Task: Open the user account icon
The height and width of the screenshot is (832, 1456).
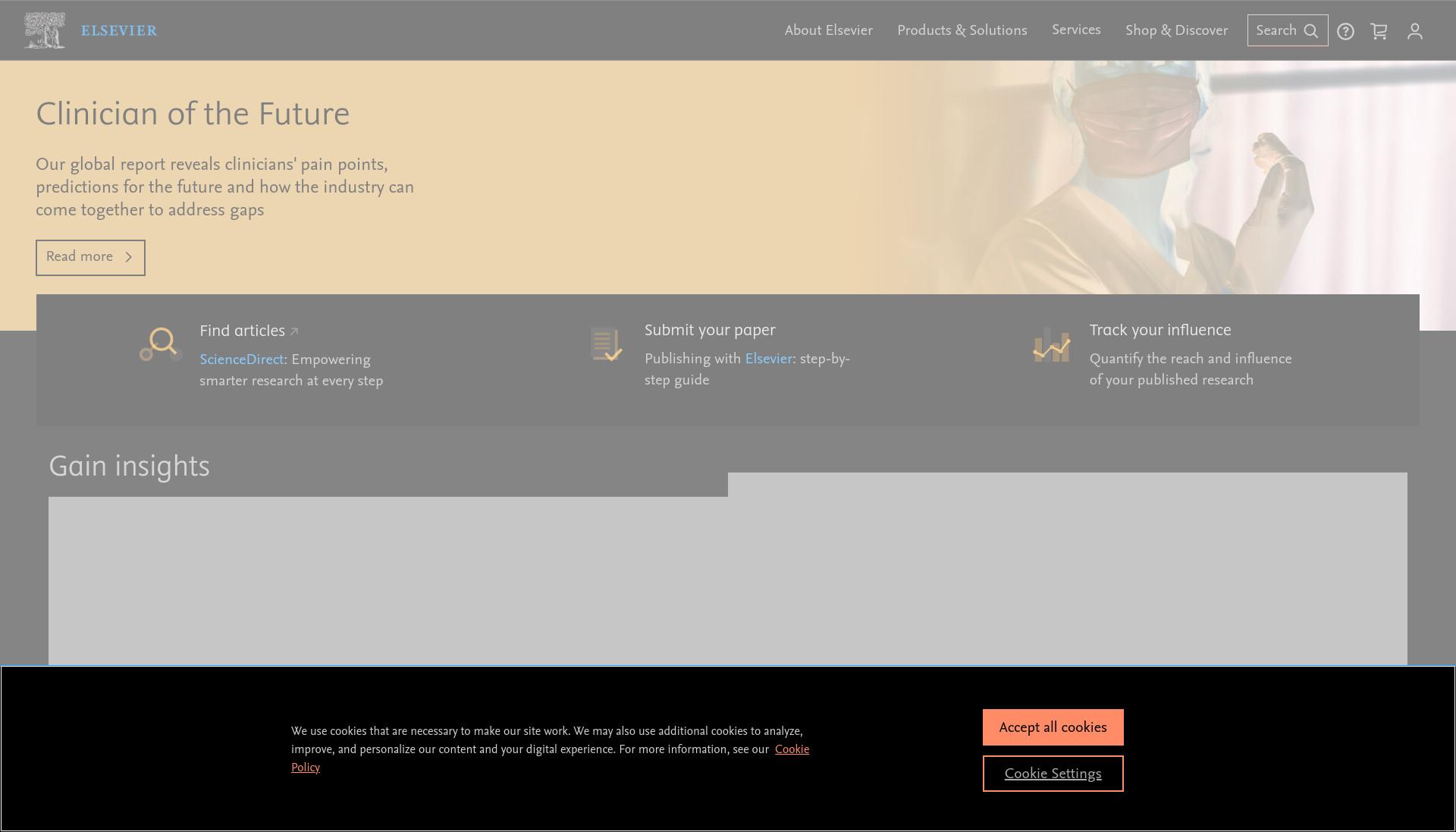Action: (1415, 31)
